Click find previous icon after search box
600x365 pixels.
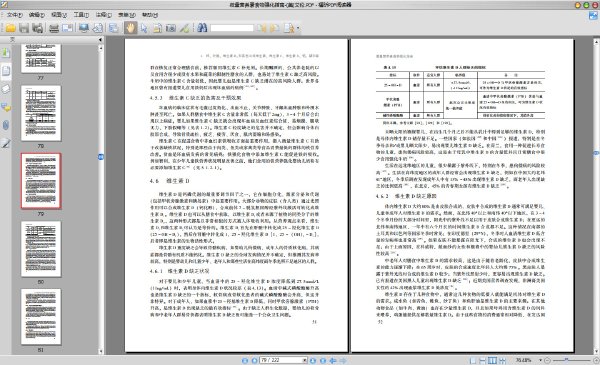point(261,28)
